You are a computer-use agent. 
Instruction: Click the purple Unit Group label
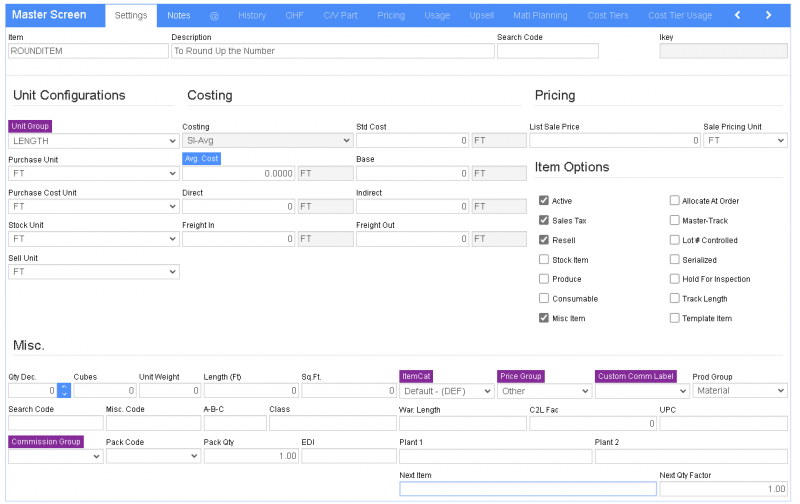(30, 126)
